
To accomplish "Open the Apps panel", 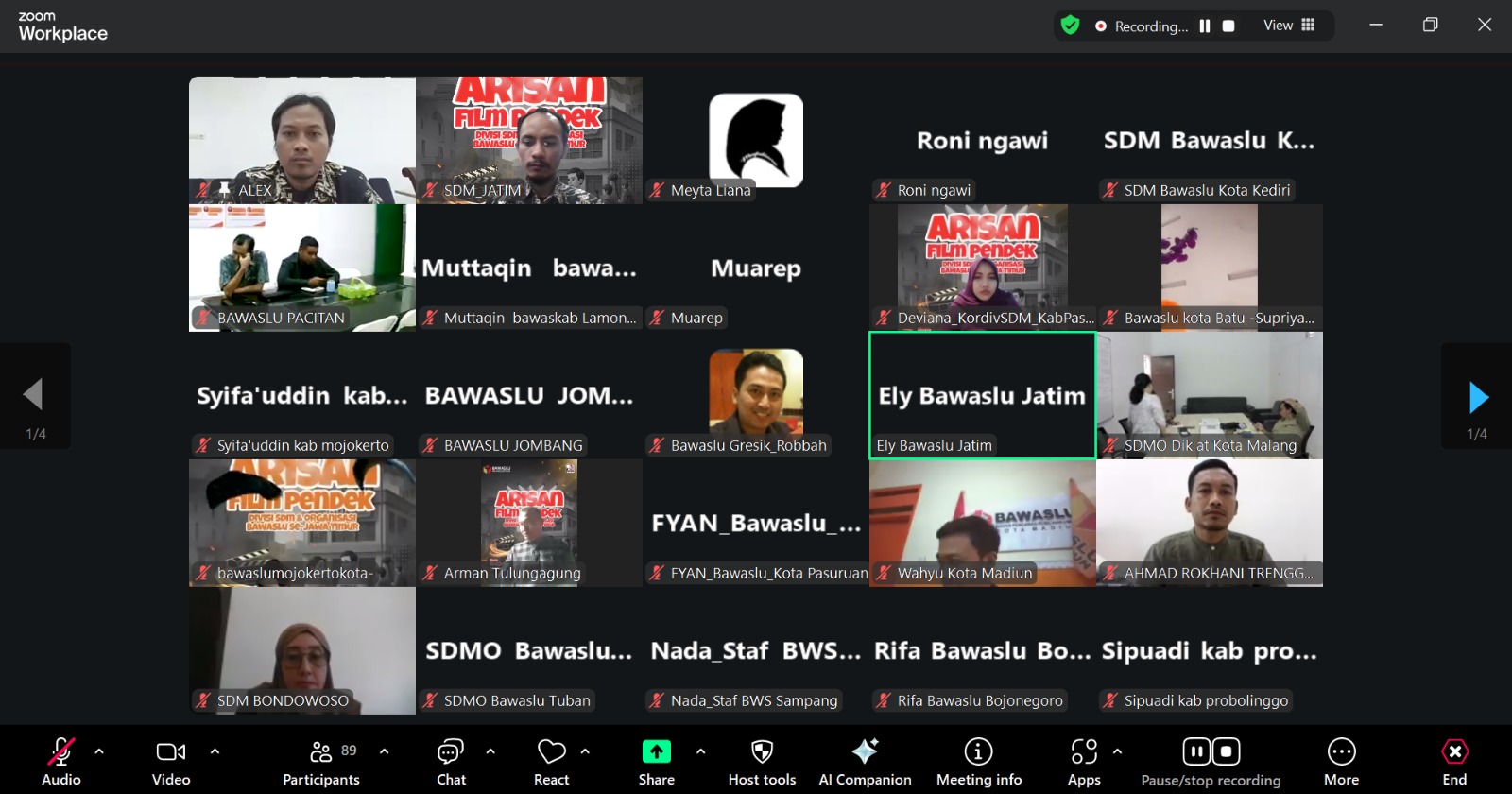I will coord(1084,760).
